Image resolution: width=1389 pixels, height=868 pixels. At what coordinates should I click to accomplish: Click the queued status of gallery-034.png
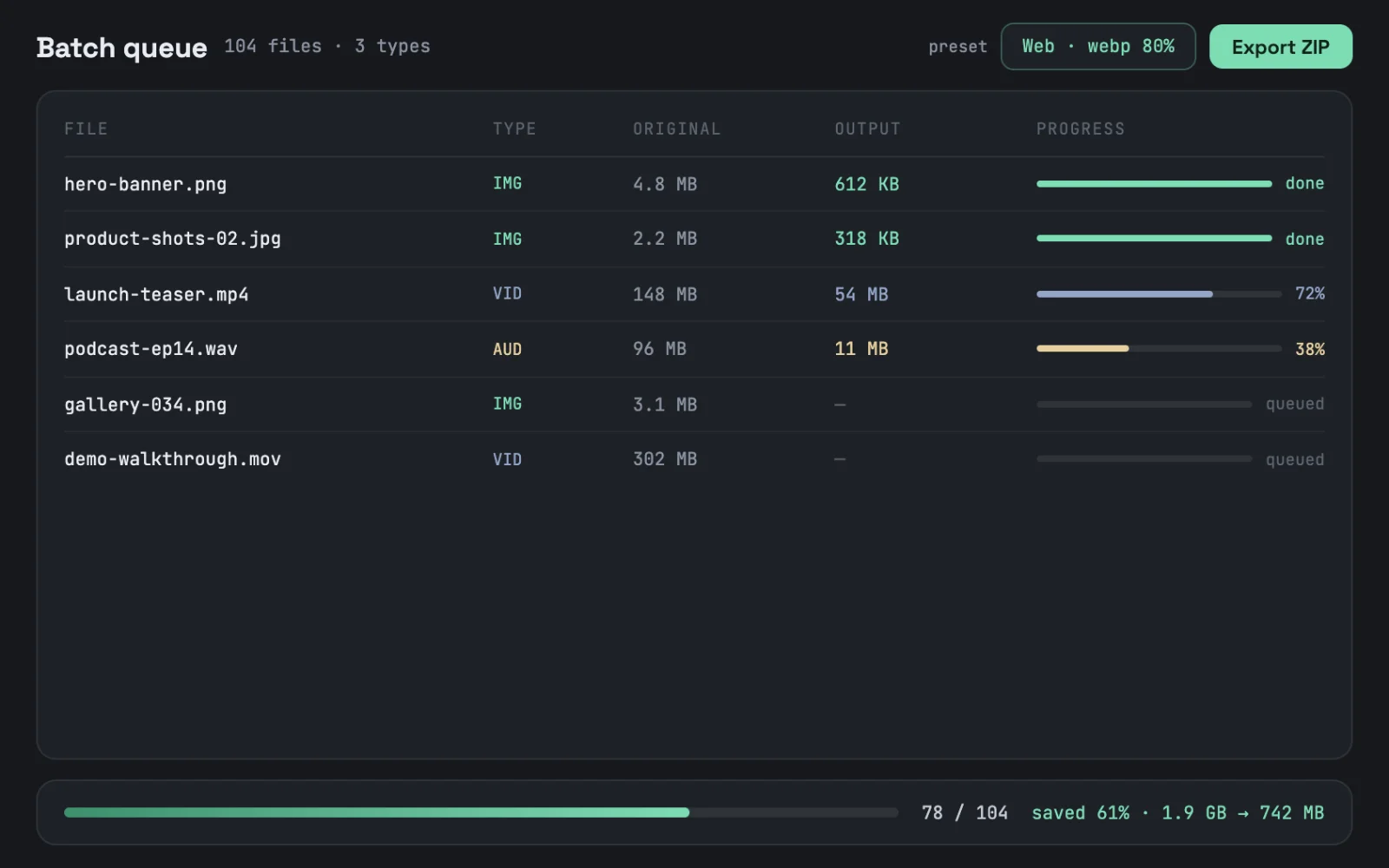(1295, 404)
